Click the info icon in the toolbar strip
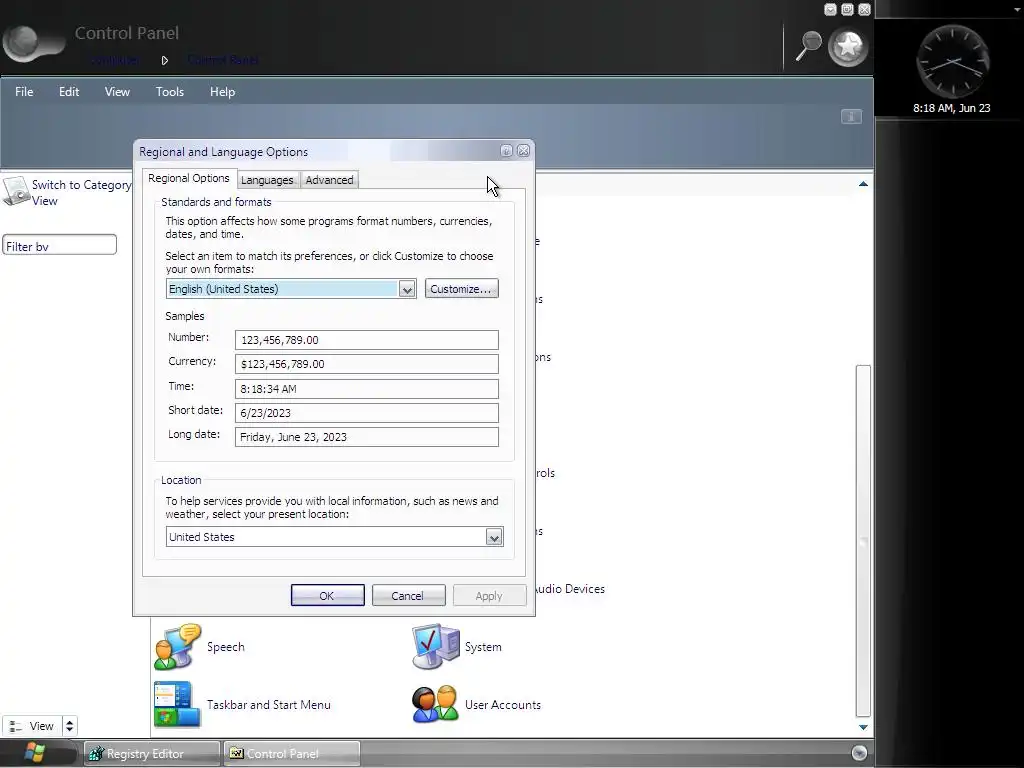Screen dimensions: 1024x768 pos(851,117)
